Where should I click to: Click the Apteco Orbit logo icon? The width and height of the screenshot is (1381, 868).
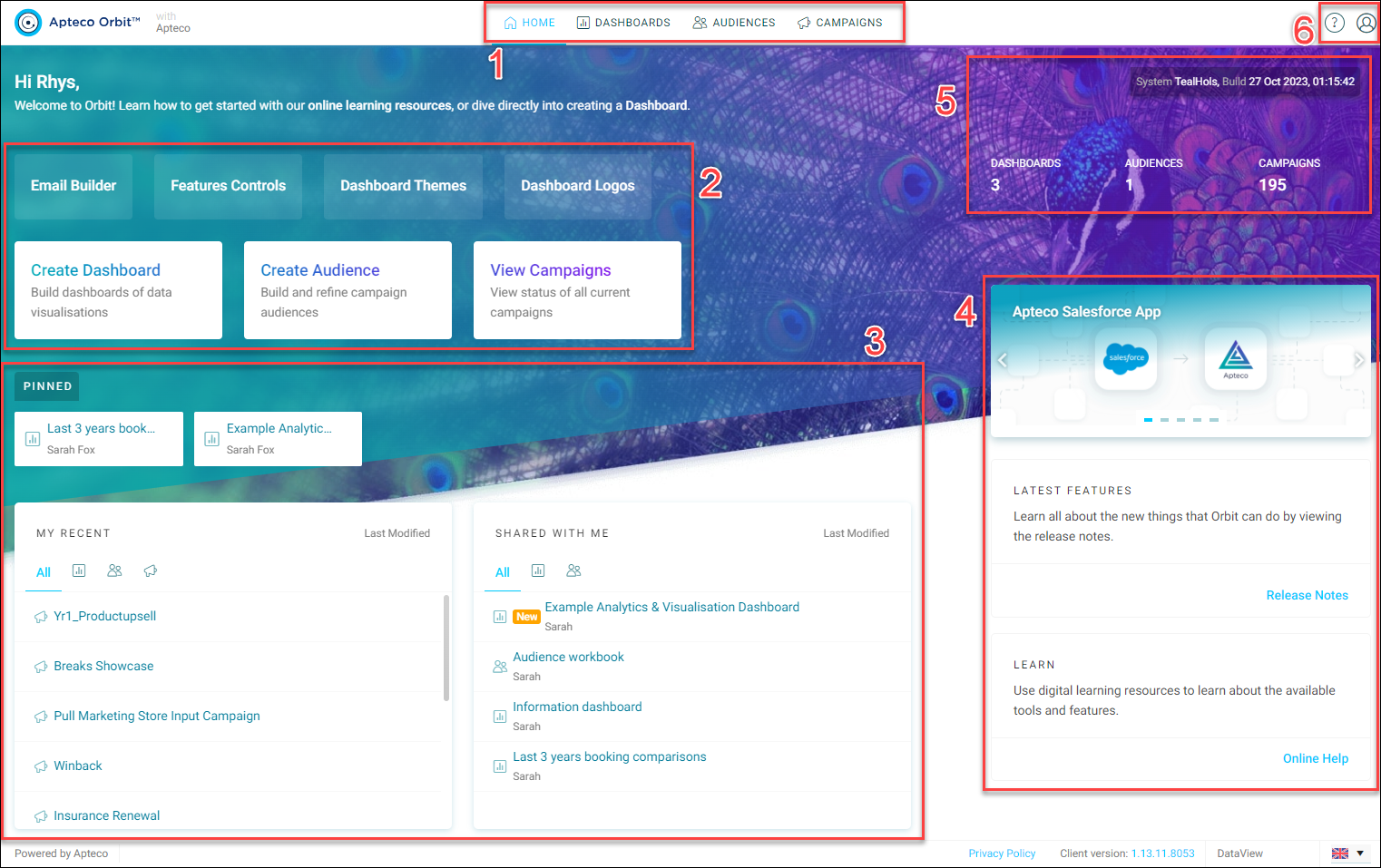point(28,23)
